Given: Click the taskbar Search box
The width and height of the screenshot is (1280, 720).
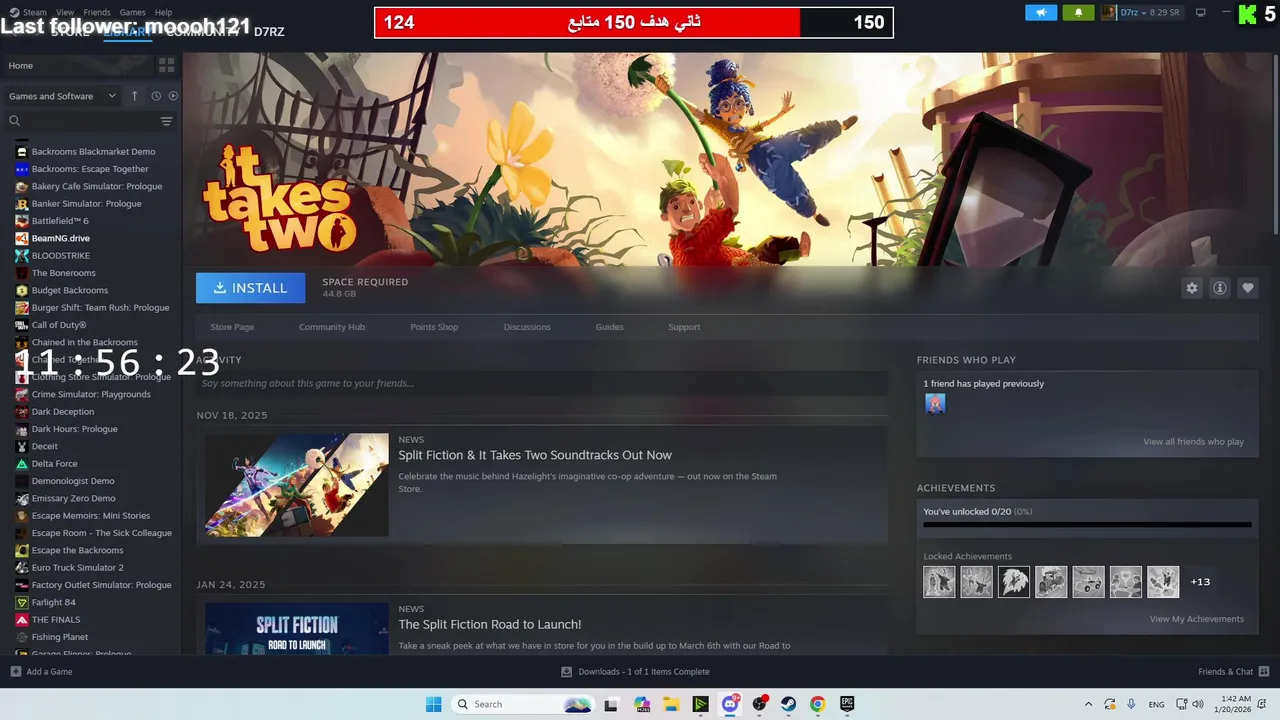Looking at the screenshot, I should click(523, 704).
